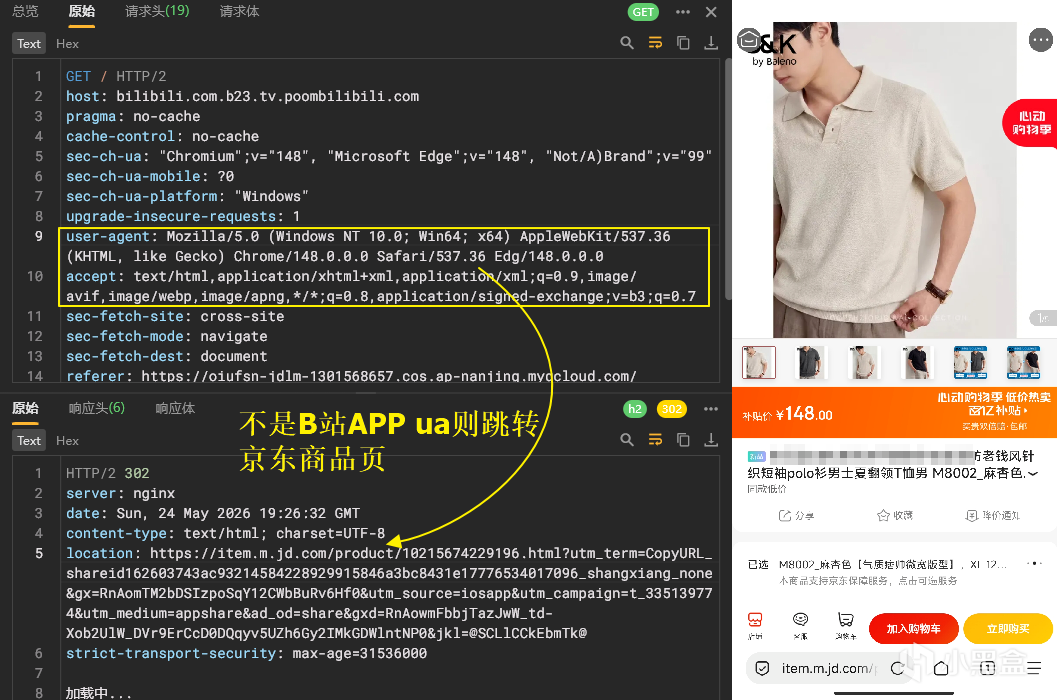The width and height of the screenshot is (1057, 700).
Task: Expand the product title chevron
Action: pos(1033,473)
